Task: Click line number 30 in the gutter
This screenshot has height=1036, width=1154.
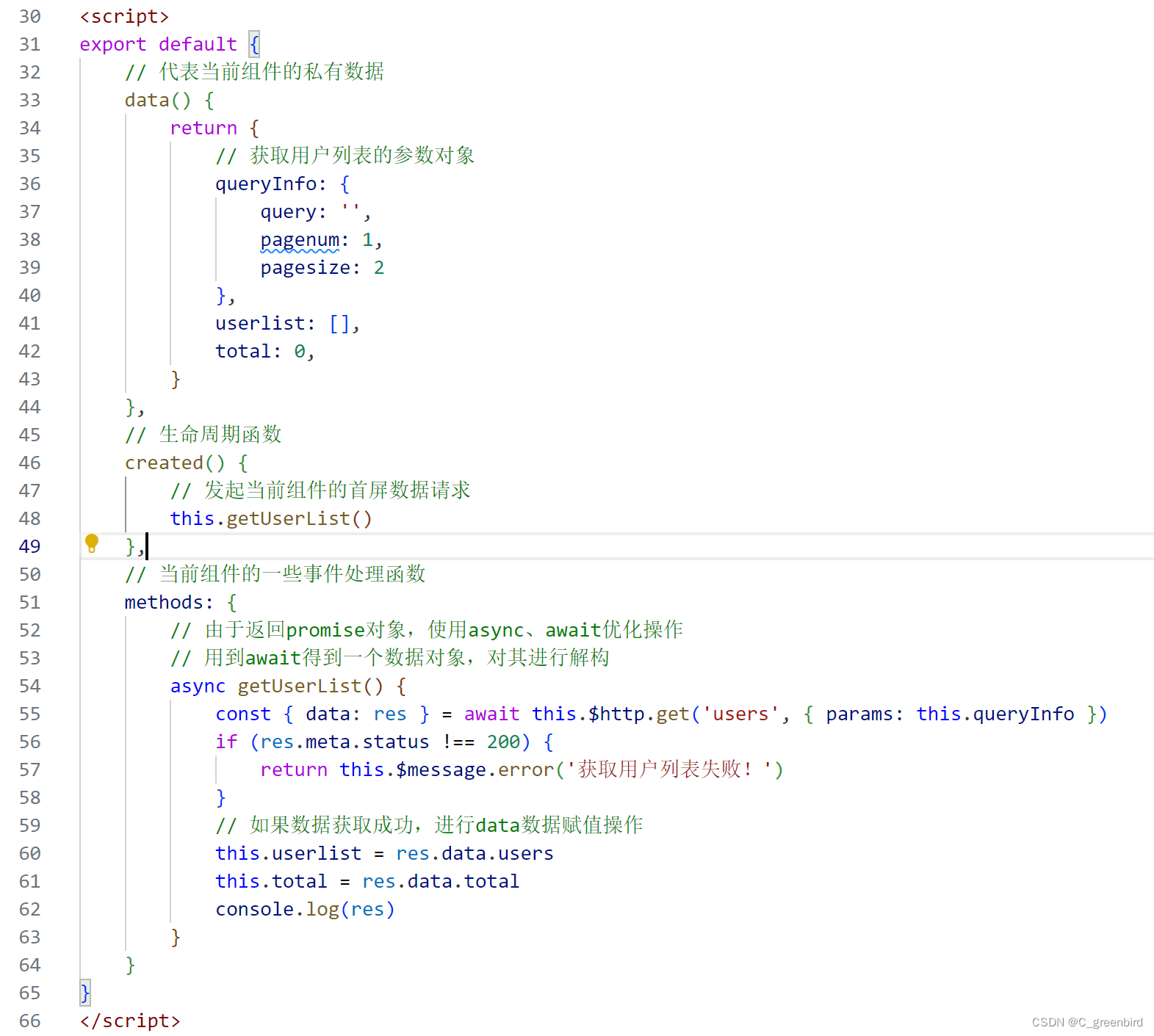Action: (x=30, y=16)
